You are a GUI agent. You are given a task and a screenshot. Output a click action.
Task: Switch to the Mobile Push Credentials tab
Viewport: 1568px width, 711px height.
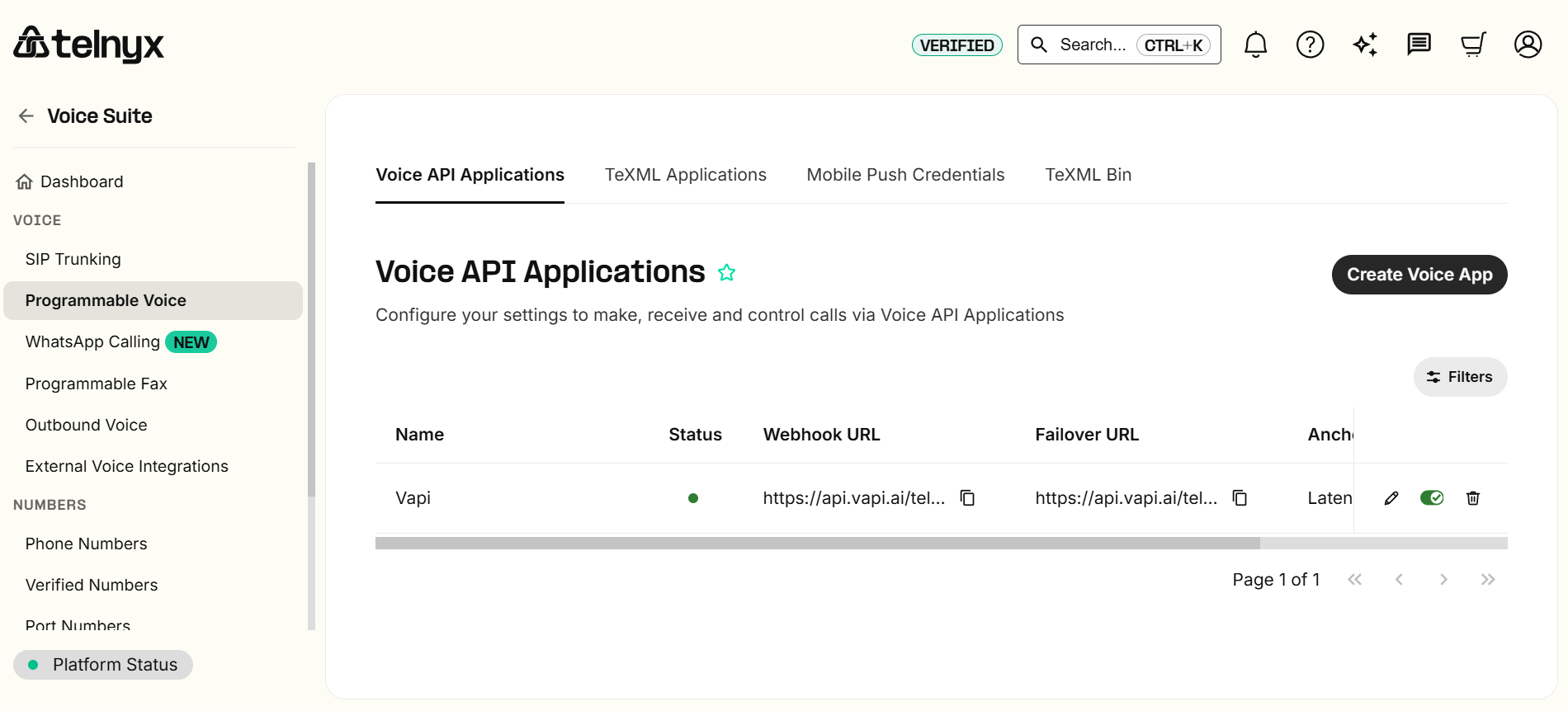(905, 175)
